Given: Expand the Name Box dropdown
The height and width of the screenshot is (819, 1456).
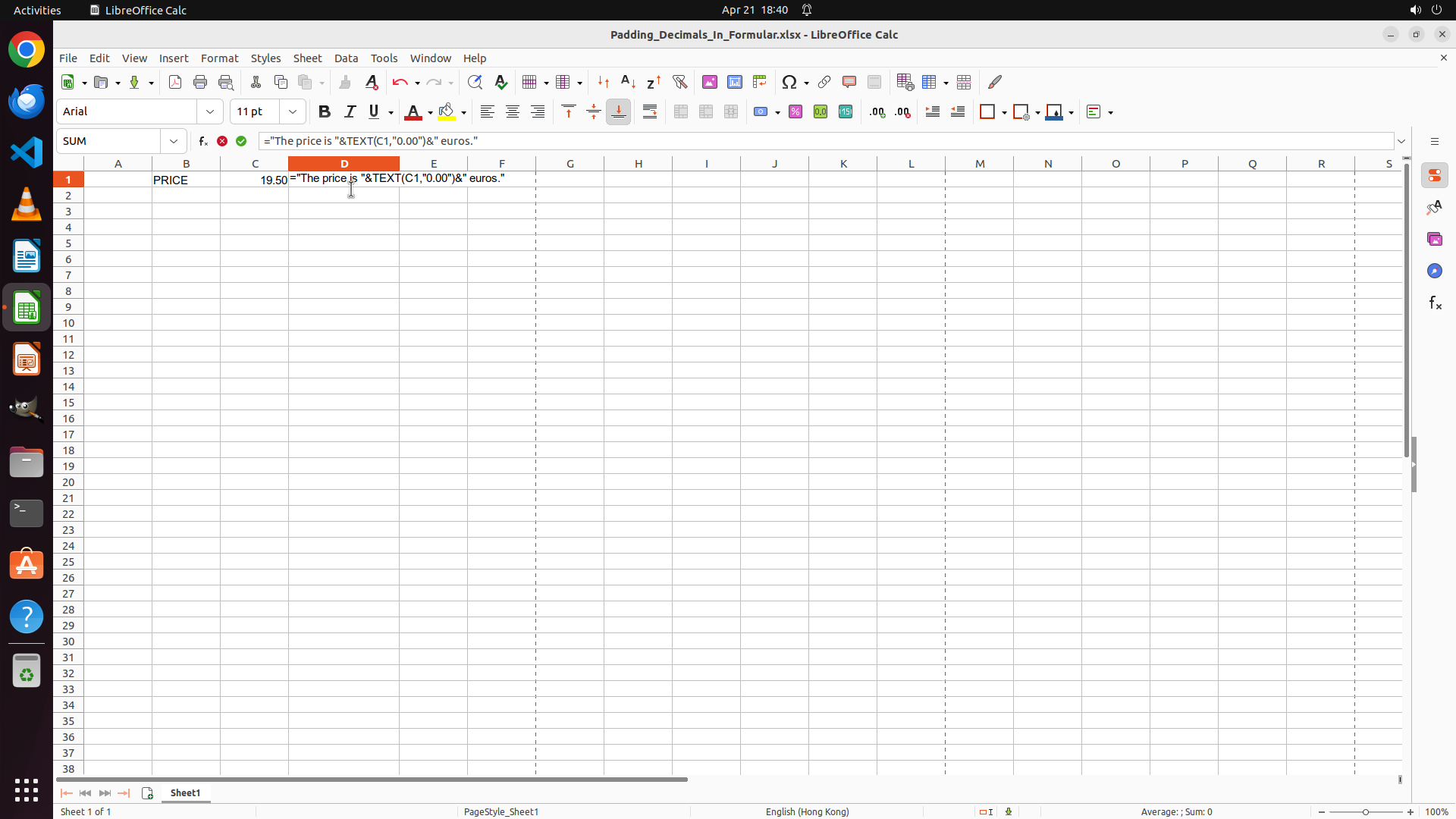Looking at the screenshot, I should click(174, 141).
